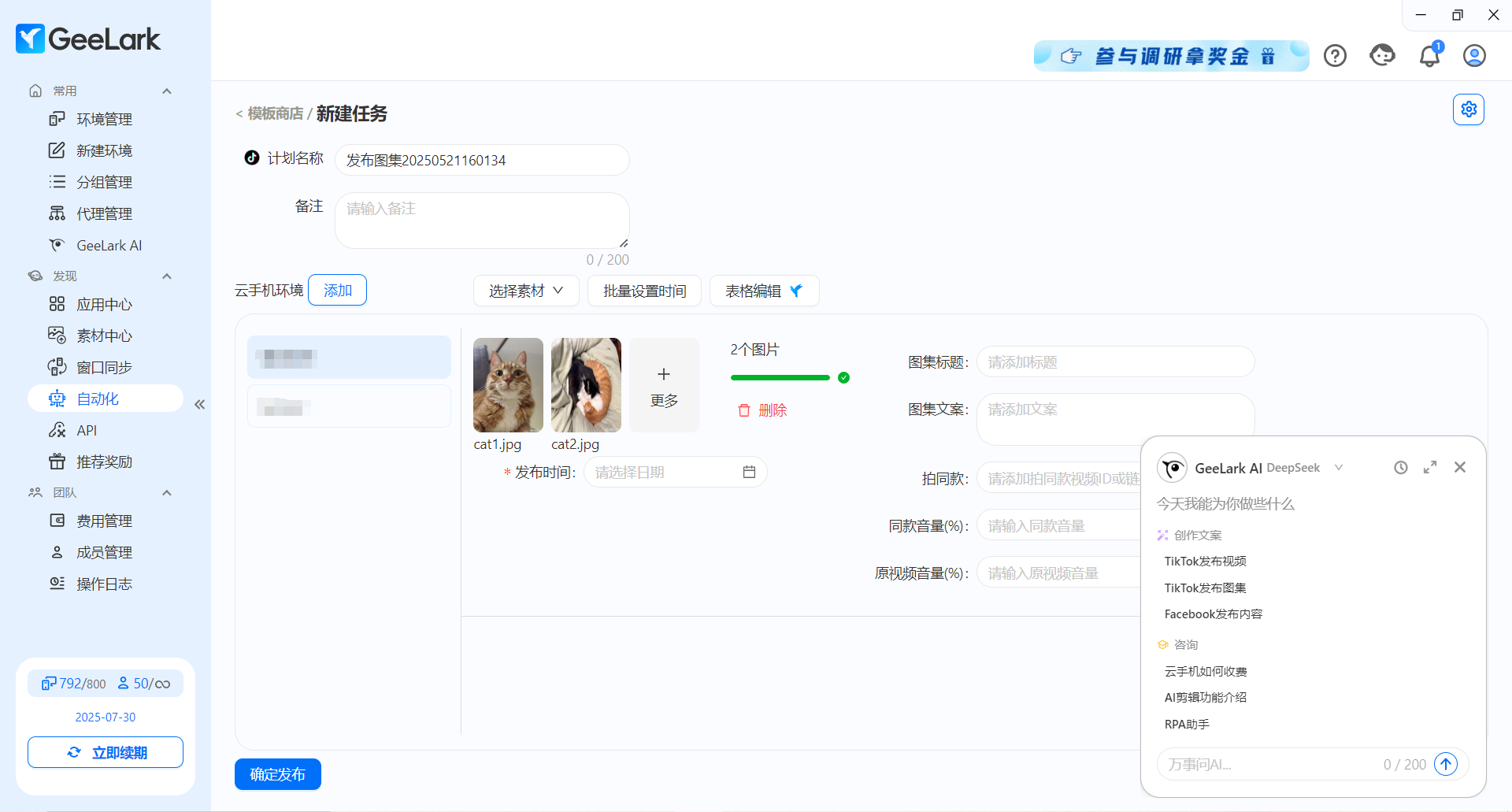Click 删除 to remove uploaded images

pyautogui.click(x=762, y=410)
